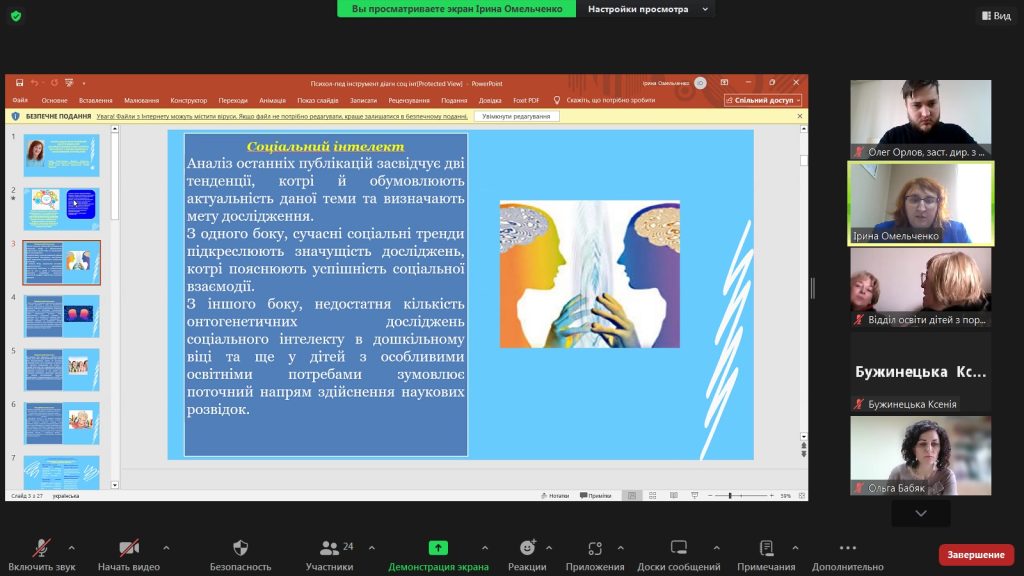Select slide 4 thumbnail in panel
Viewport: 1024px width, 576px height.
(62, 315)
